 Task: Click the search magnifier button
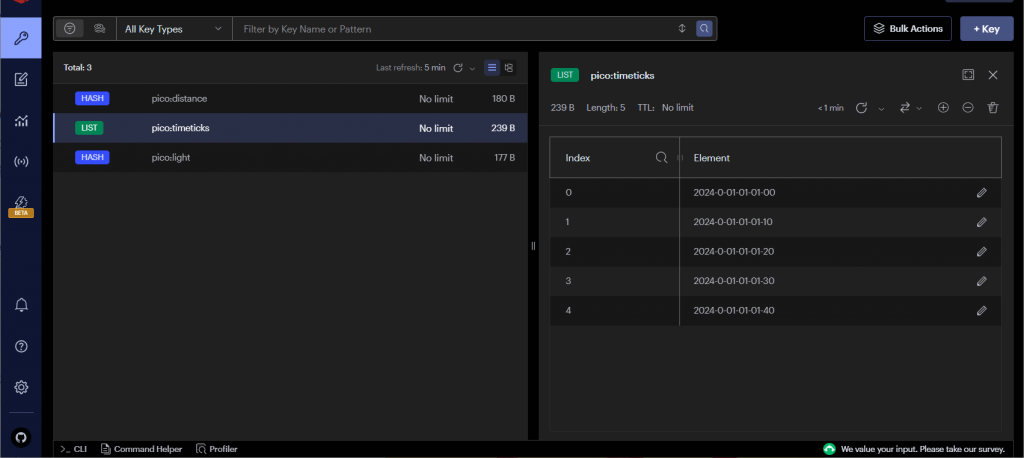704,29
